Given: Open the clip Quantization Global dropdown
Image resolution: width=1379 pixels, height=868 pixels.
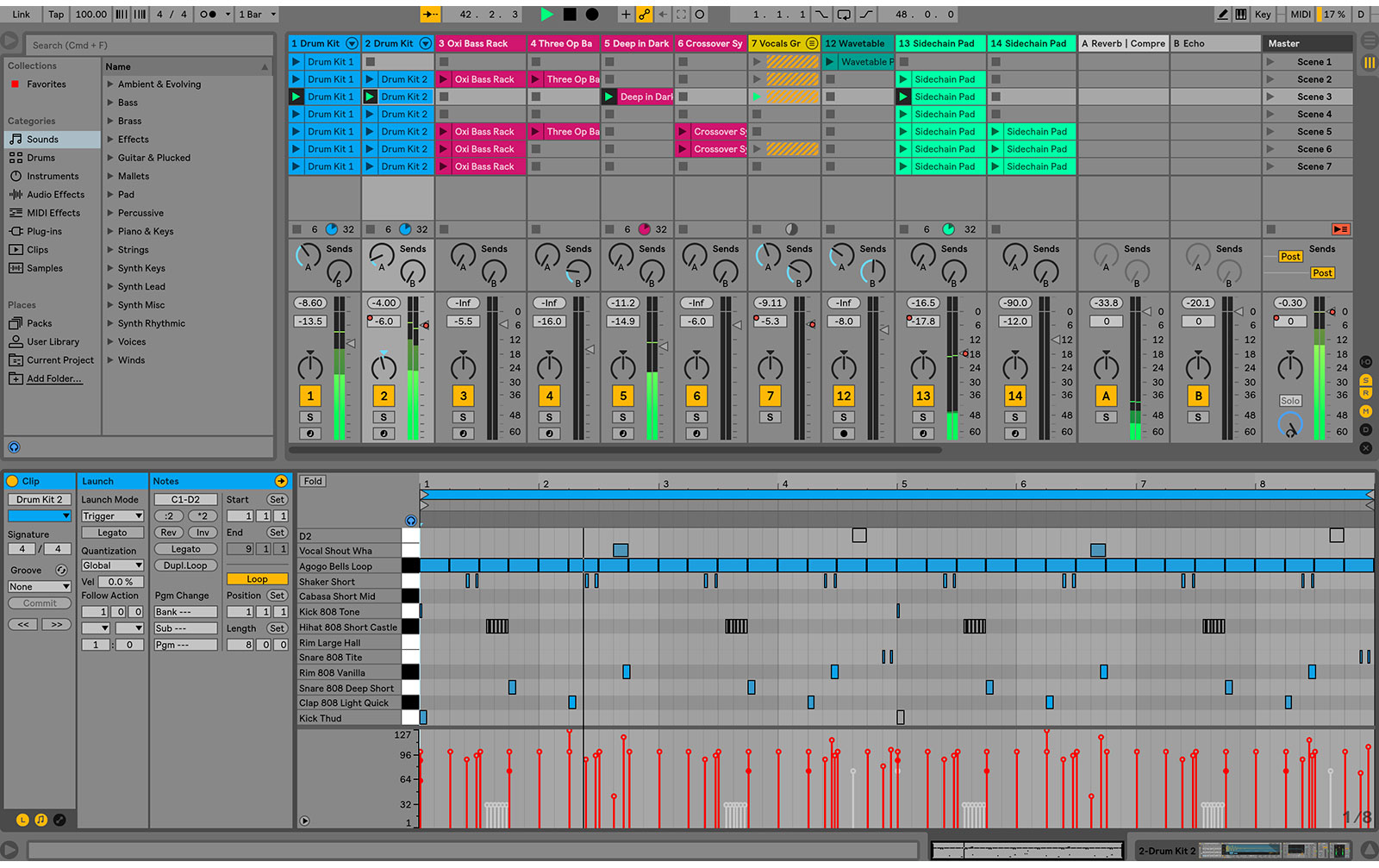Looking at the screenshot, I should coord(112,565).
